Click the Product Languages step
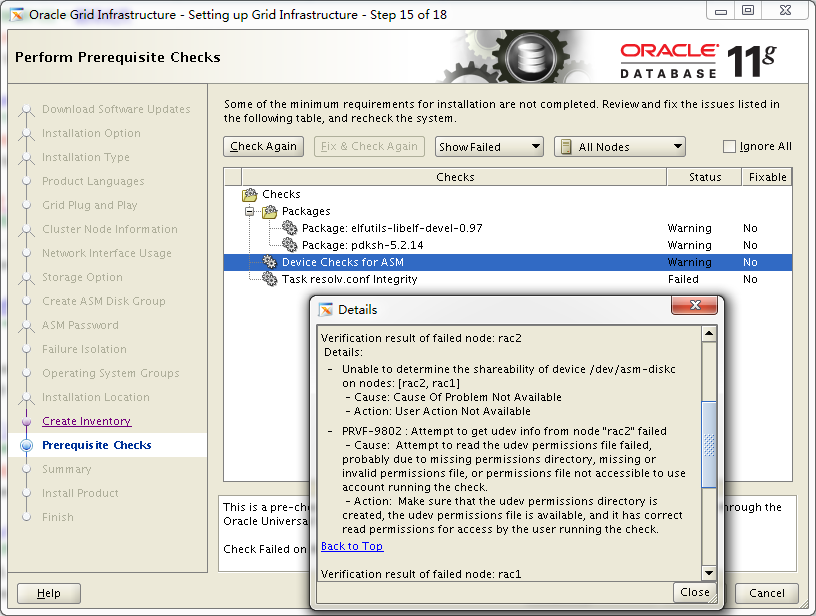 (x=93, y=181)
